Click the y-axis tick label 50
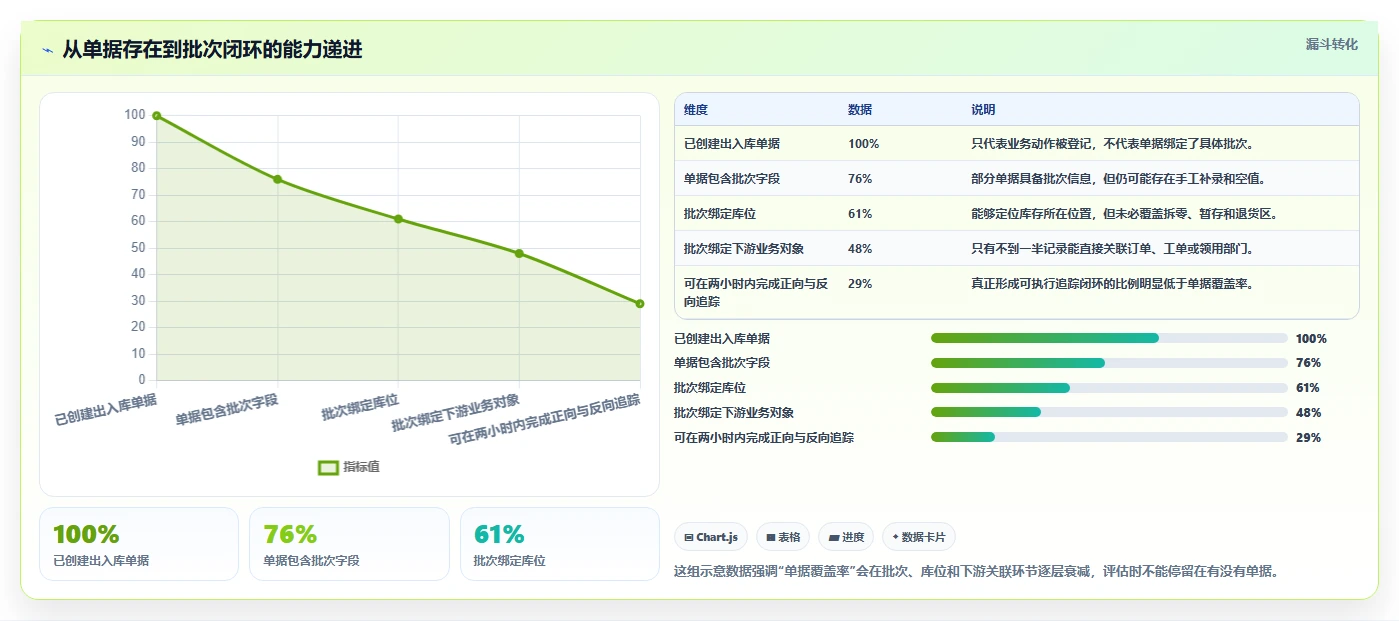Image resolution: width=1399 pixels, height=621 pixels. point(136,248)
